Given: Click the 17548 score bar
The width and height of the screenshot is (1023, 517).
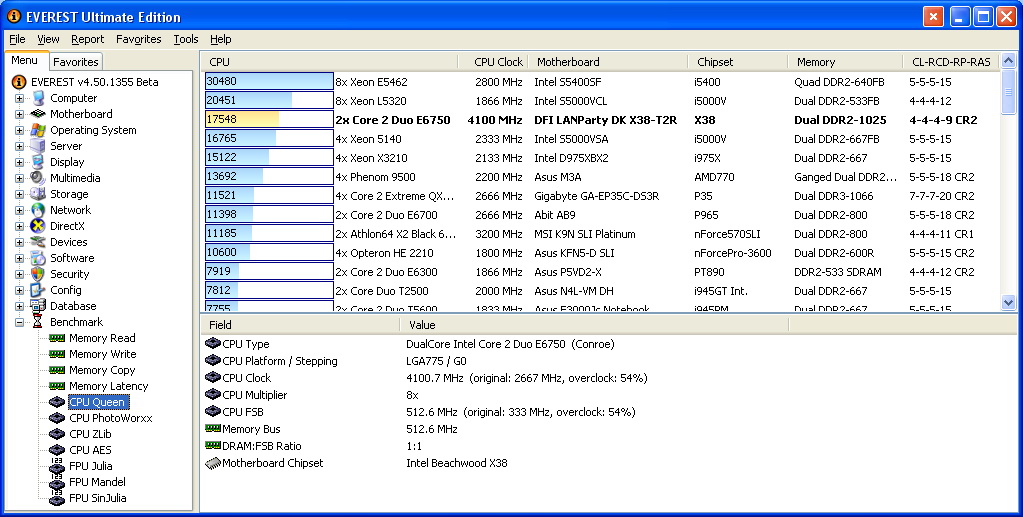Looking at the screenshot, I should [269, 119].
